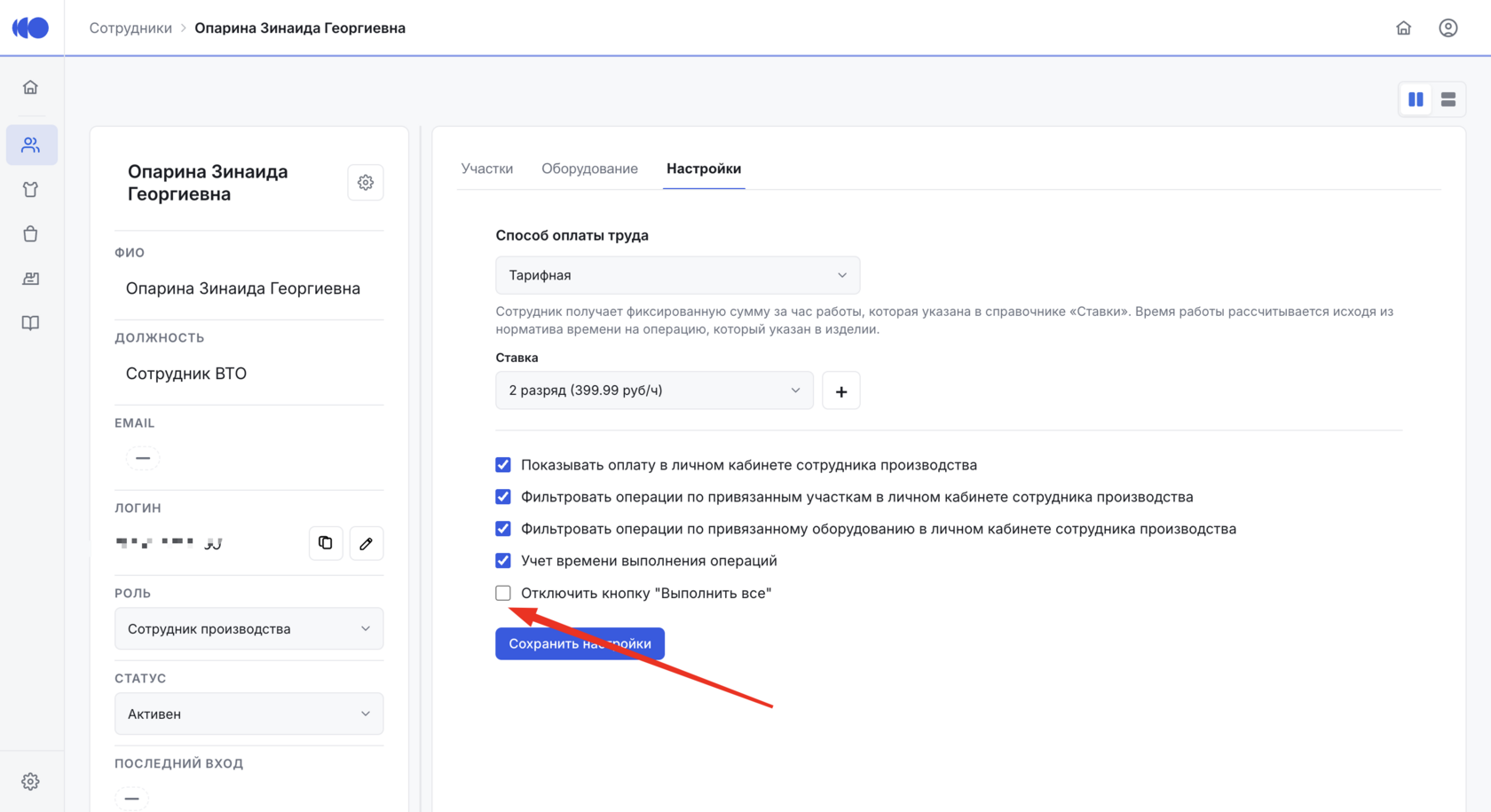
Task: Select the Настройки tab
Action: [x=704, y=169]
